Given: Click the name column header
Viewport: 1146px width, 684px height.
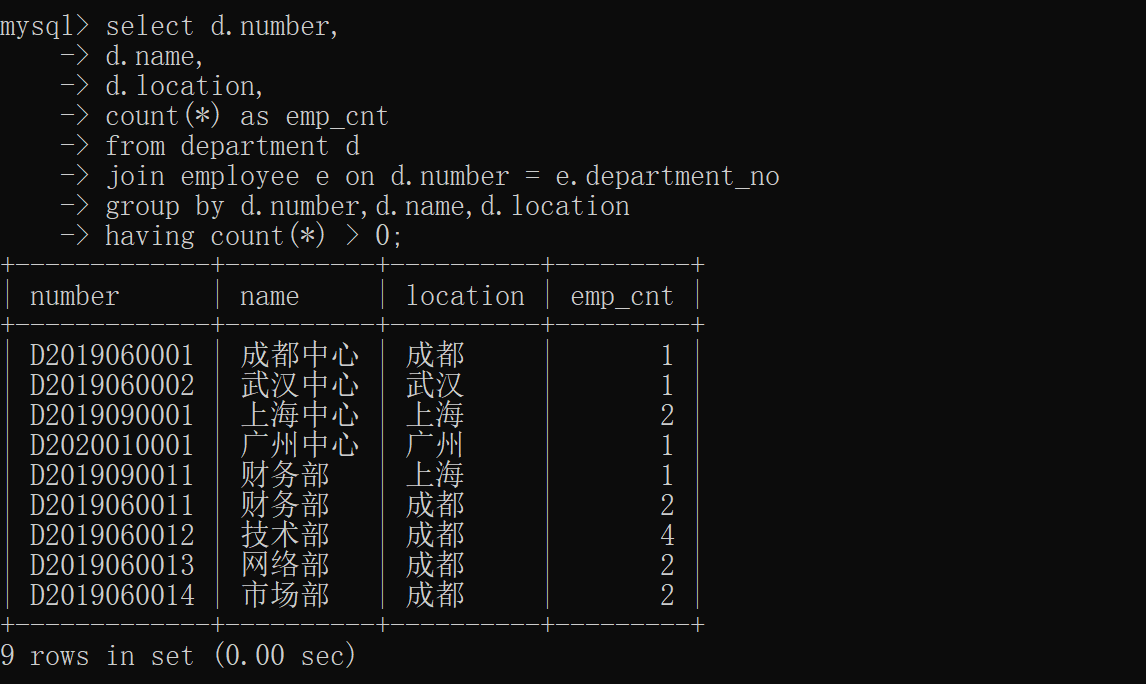Looking at the screenshot, I should tap(270, 295).
